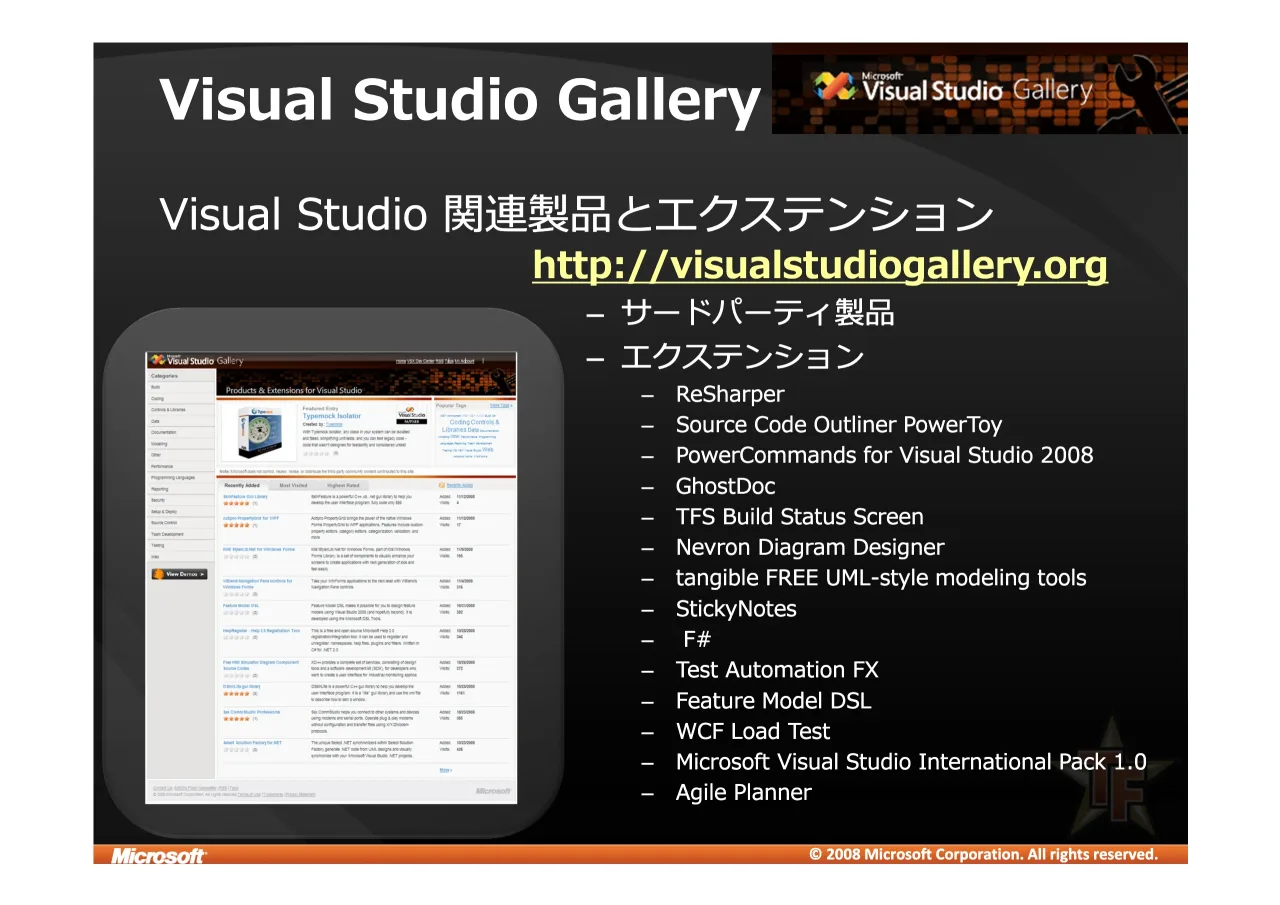Click the Visual Studio partner badge
Viewport: 1280px width, 905px height.
412,415
